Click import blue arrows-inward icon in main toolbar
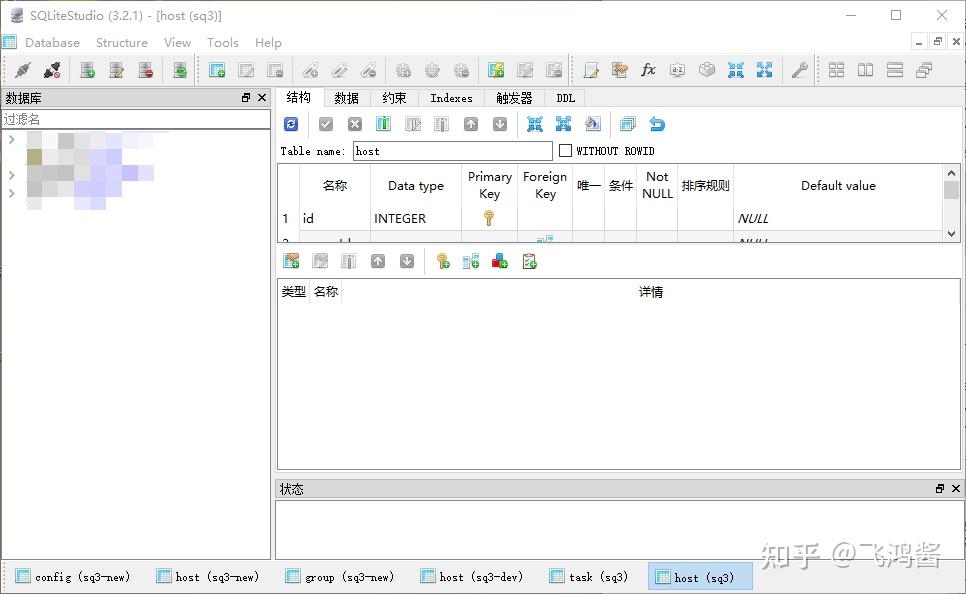Screen dimensions: 966x594 point(736,70)
